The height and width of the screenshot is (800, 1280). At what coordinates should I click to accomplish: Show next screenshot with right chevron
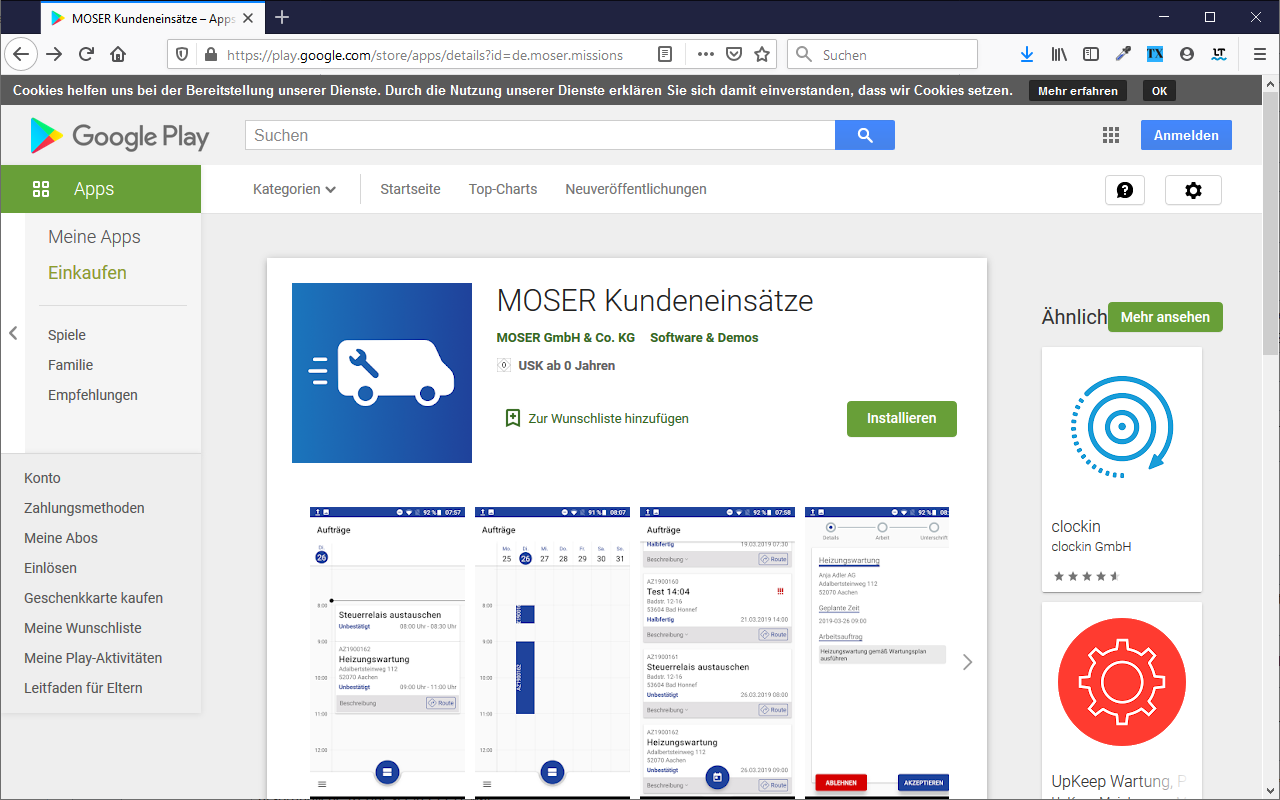(x=967, y=662)
